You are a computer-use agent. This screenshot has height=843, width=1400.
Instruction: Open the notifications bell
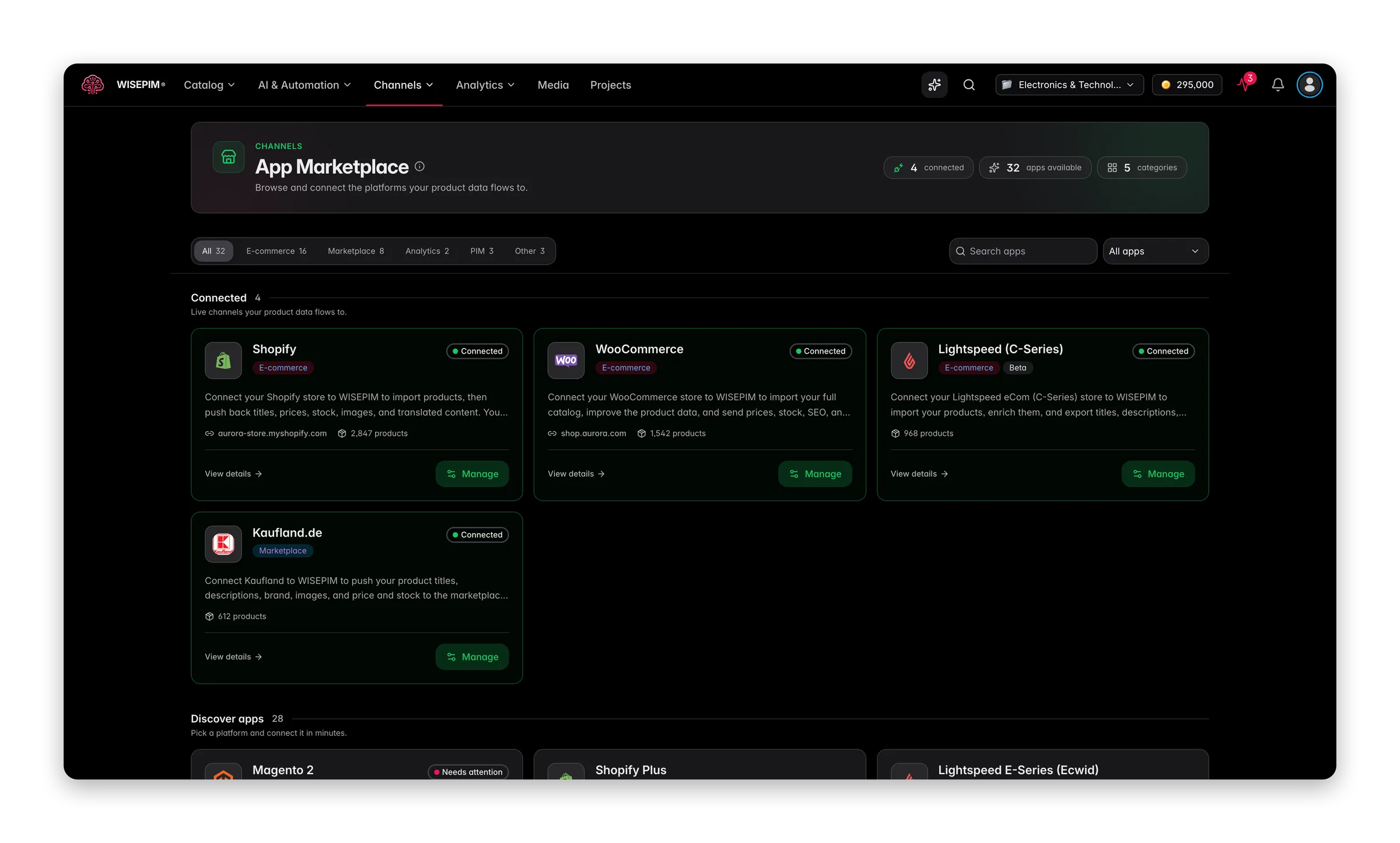point(1277,85)
